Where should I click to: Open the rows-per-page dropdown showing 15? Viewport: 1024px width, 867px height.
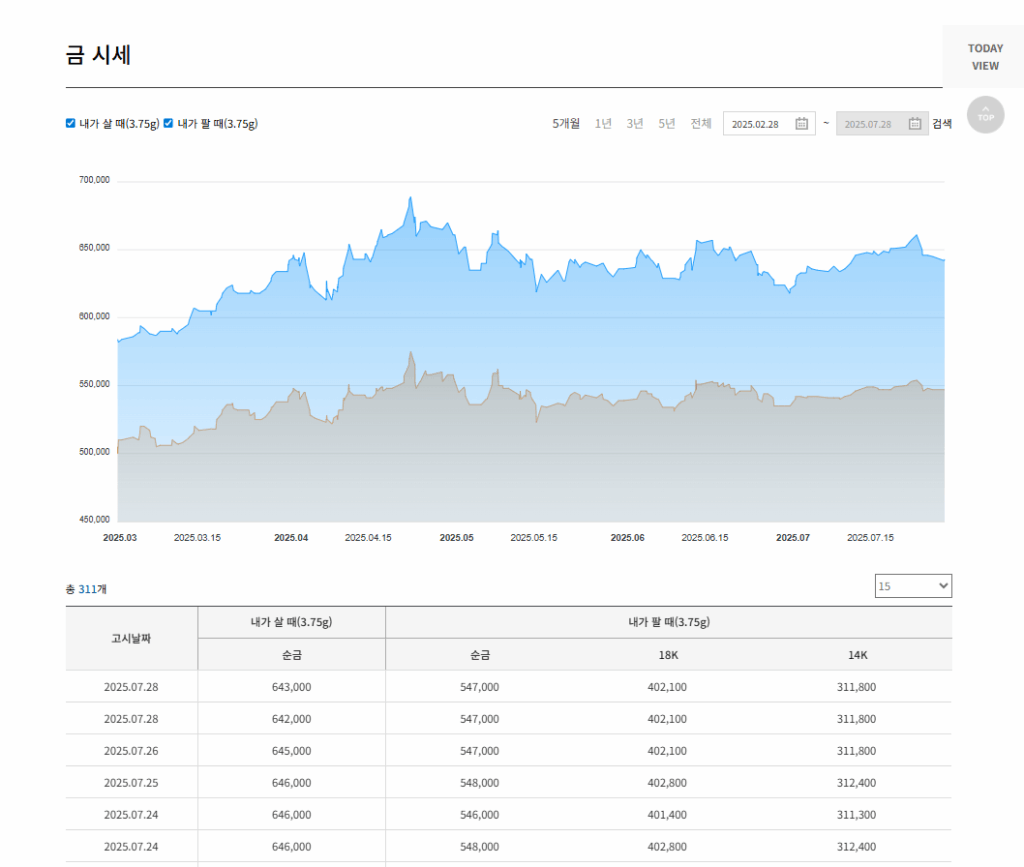913,586
